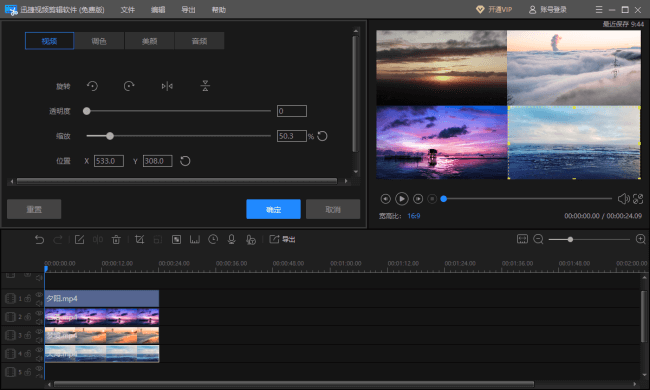Zoom in the timeline

(x=640, y=239)
